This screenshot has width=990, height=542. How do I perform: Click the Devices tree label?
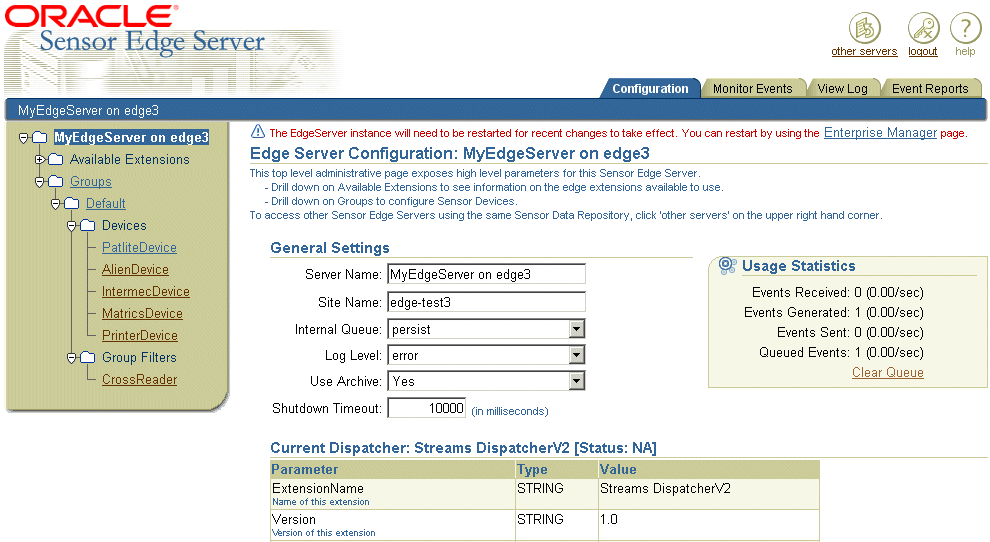coord(124,226)
